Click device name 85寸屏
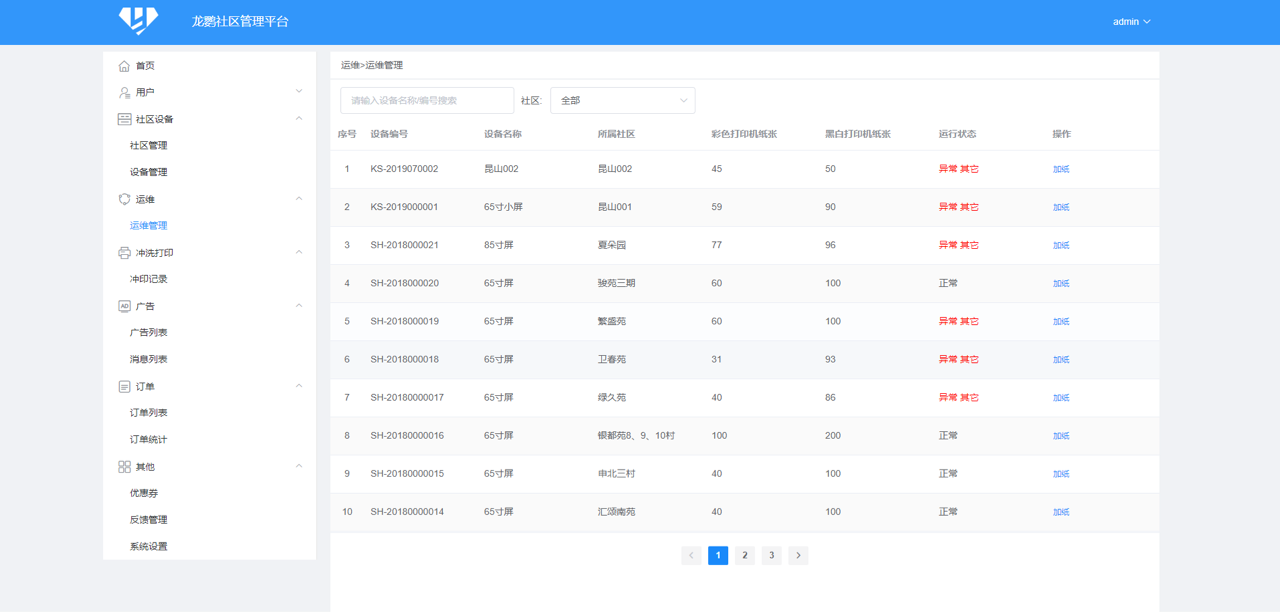Viewport: 1280px width, 612px height. tap(499, 245)
